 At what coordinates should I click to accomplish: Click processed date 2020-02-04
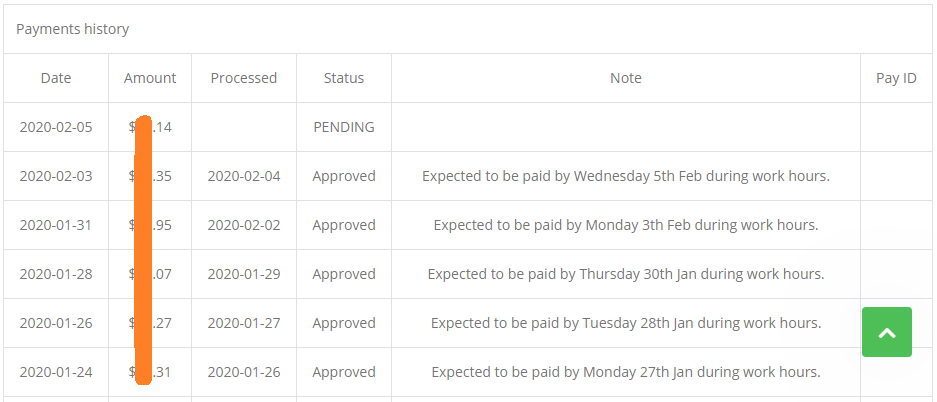click(x=244, y=176)
